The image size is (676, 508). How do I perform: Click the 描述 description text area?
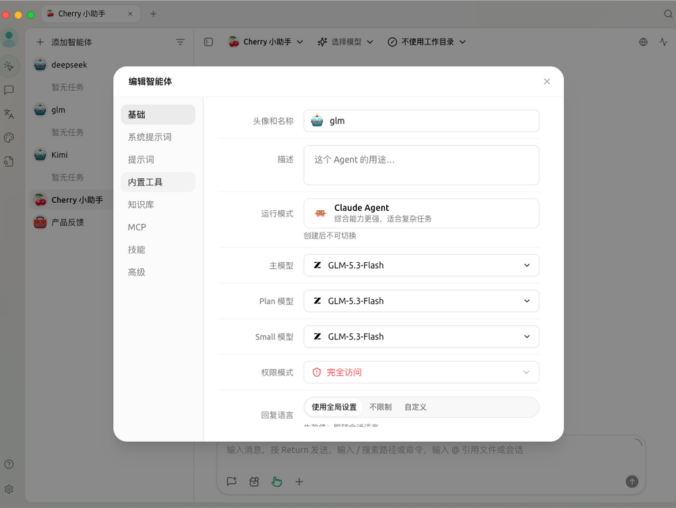point(421,165)
